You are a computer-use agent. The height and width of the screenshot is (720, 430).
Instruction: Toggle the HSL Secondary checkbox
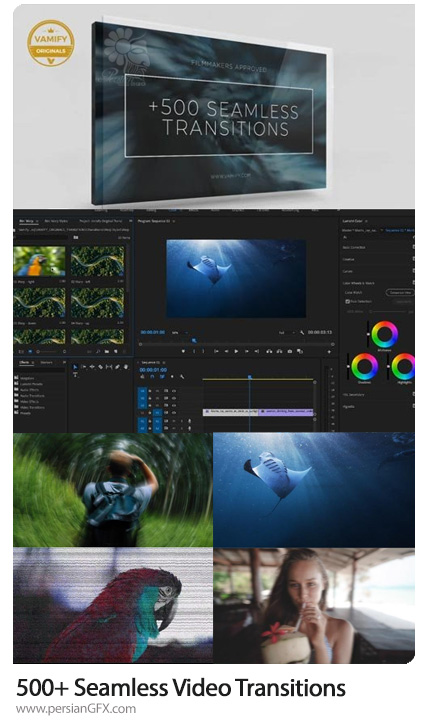(x=414, y=394)
